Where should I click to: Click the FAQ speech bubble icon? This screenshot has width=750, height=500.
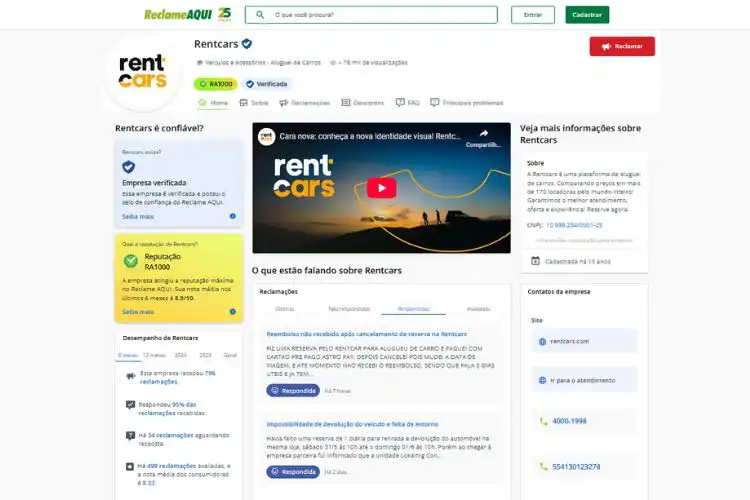[400, 102]
